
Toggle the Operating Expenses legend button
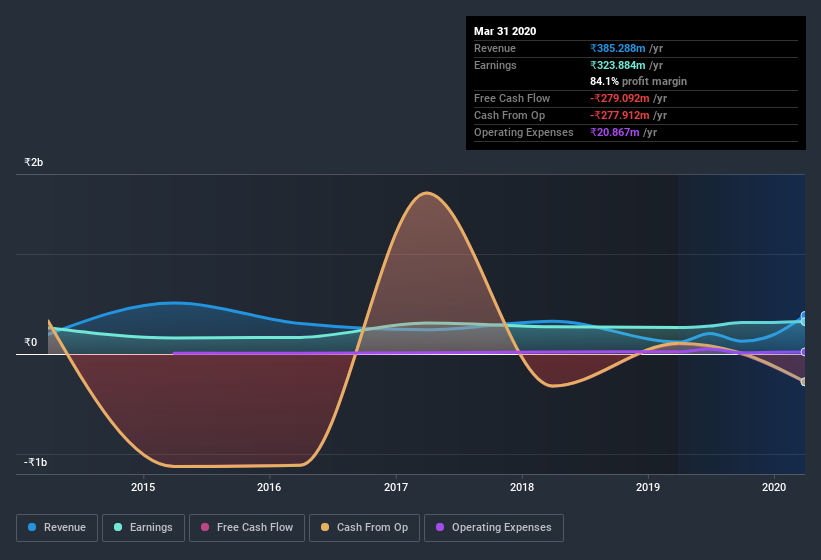pyautogui.click(x=493, y=528)
